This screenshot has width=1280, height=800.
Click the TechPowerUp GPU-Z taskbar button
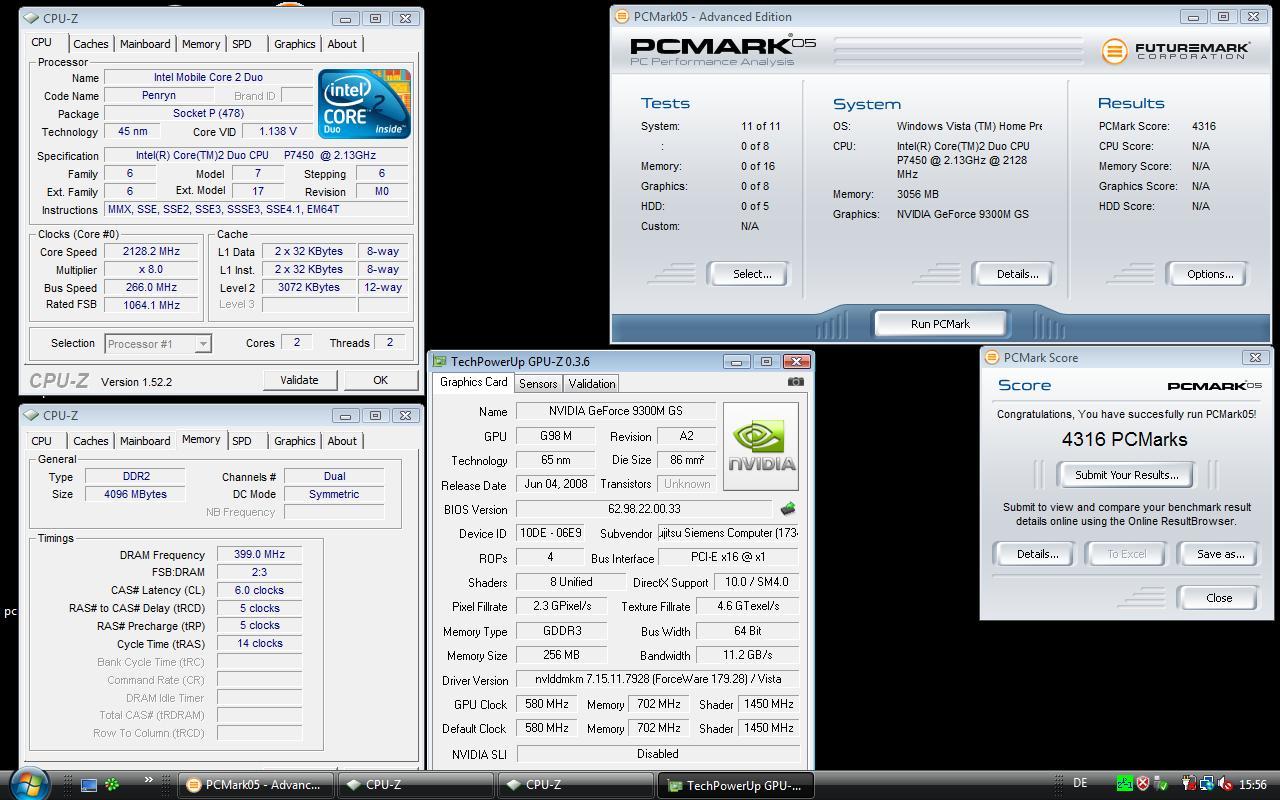click(735, 785)
